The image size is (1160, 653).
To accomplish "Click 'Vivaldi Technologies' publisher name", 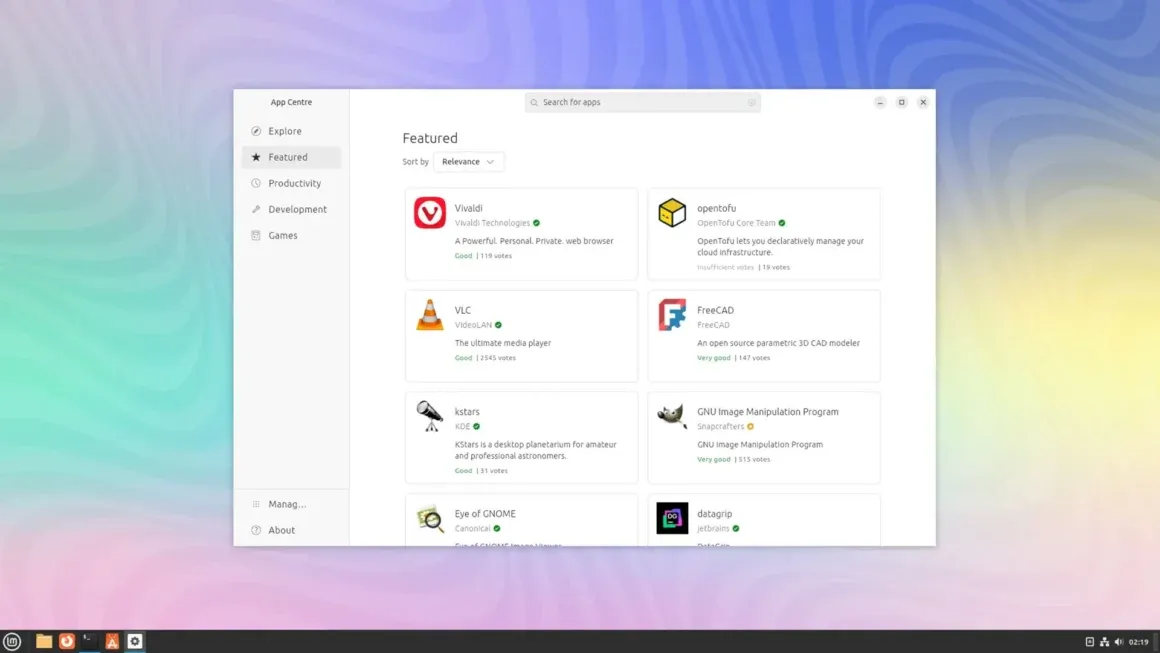I will tap(492, 223).
